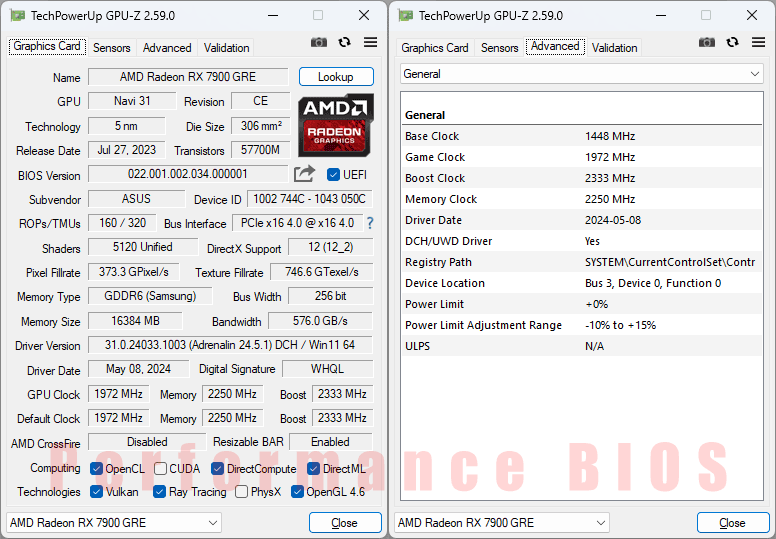Screen dimensions: 776x539
Task: Click GPU-Z app icon in right title bar
Action: click(405, 16)
